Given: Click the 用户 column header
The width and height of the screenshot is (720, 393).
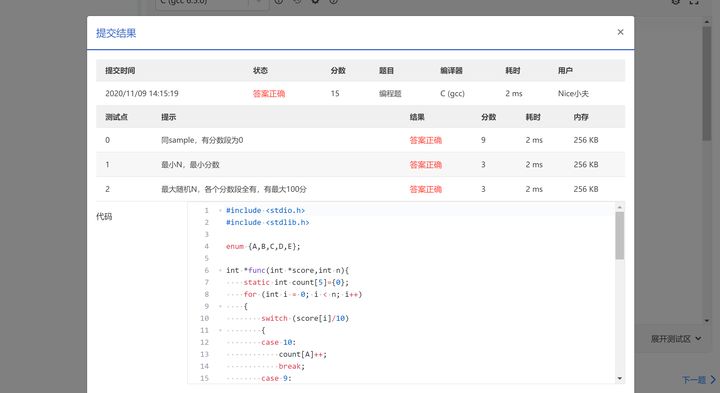Looking at the screenshot, I should (565, 71).
